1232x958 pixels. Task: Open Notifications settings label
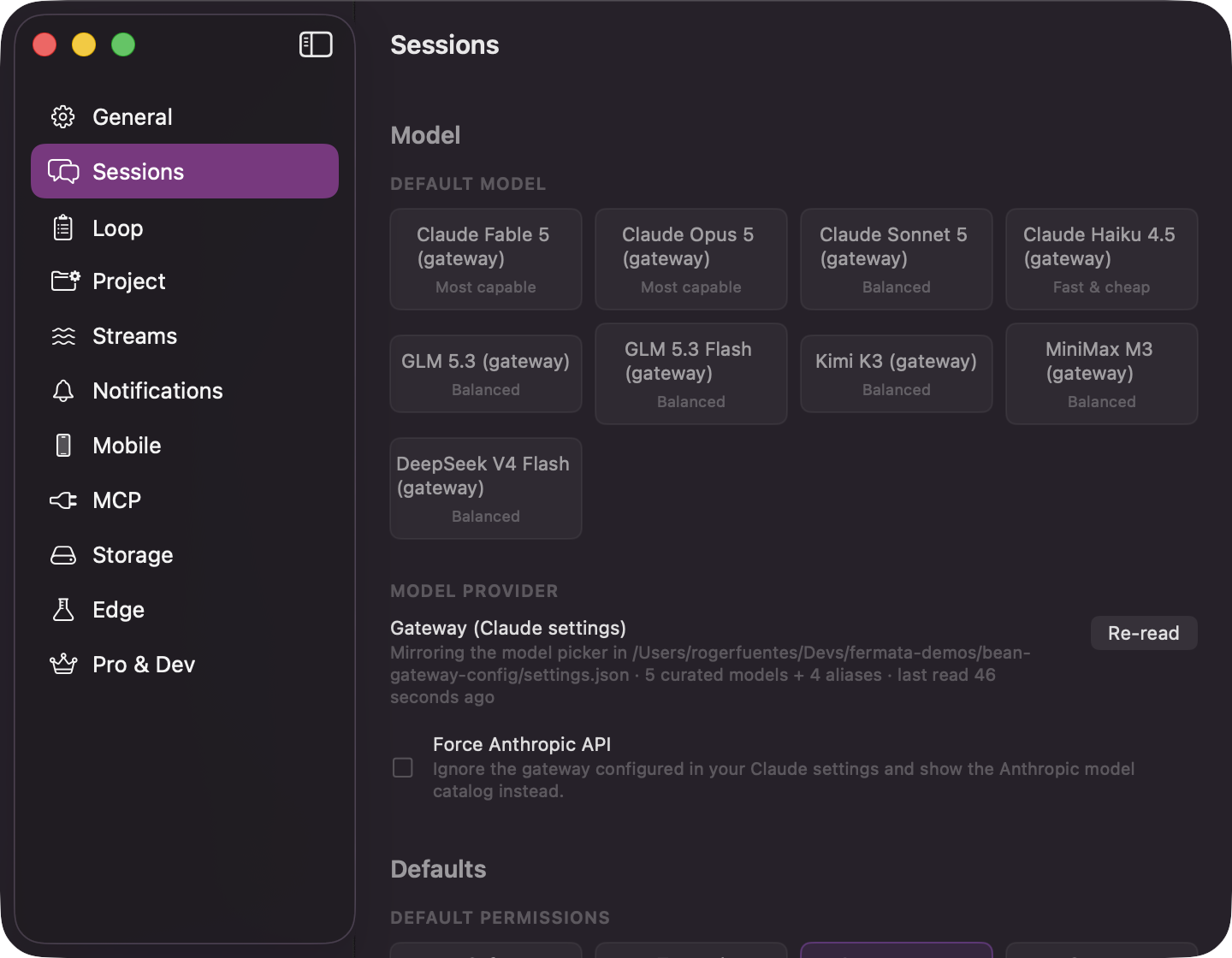pyautogui.click(x=158, y=391)
